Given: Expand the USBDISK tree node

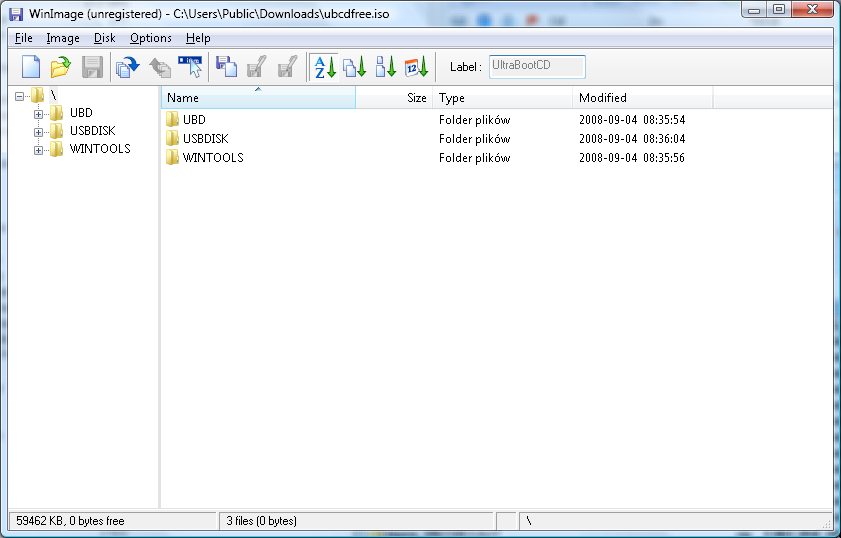Looking at the screenshot, I should [38, 132].
